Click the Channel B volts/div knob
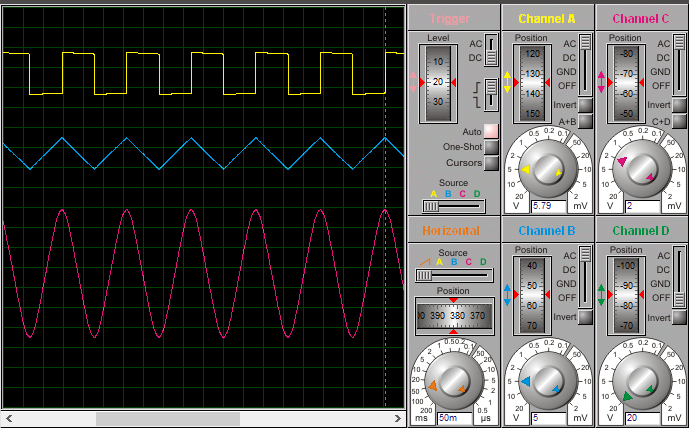Image resolution: width=689 pixels, height=428 pixels. [x=548, y=381]
